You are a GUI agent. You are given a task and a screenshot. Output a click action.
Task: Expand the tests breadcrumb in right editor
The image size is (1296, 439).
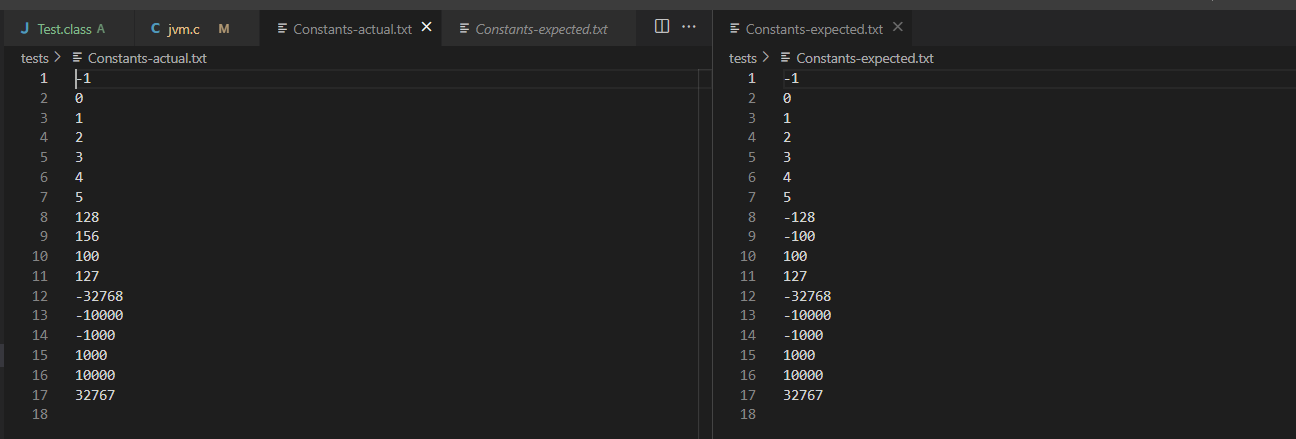click(743, 58)
